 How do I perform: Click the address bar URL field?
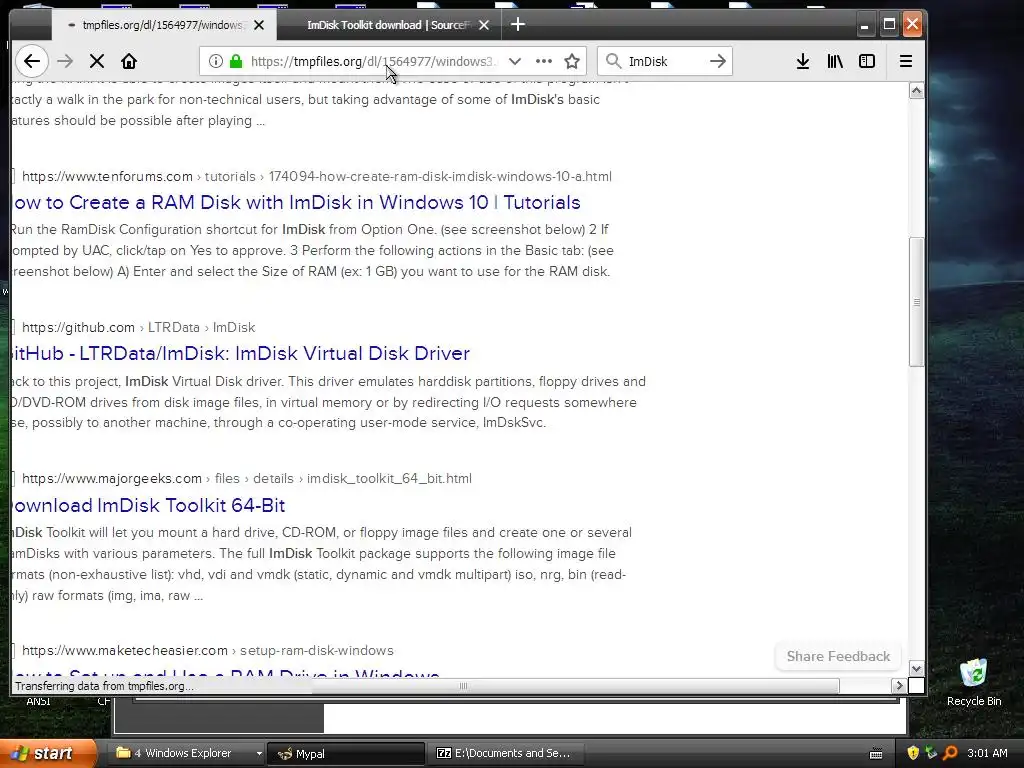(373, 61)
